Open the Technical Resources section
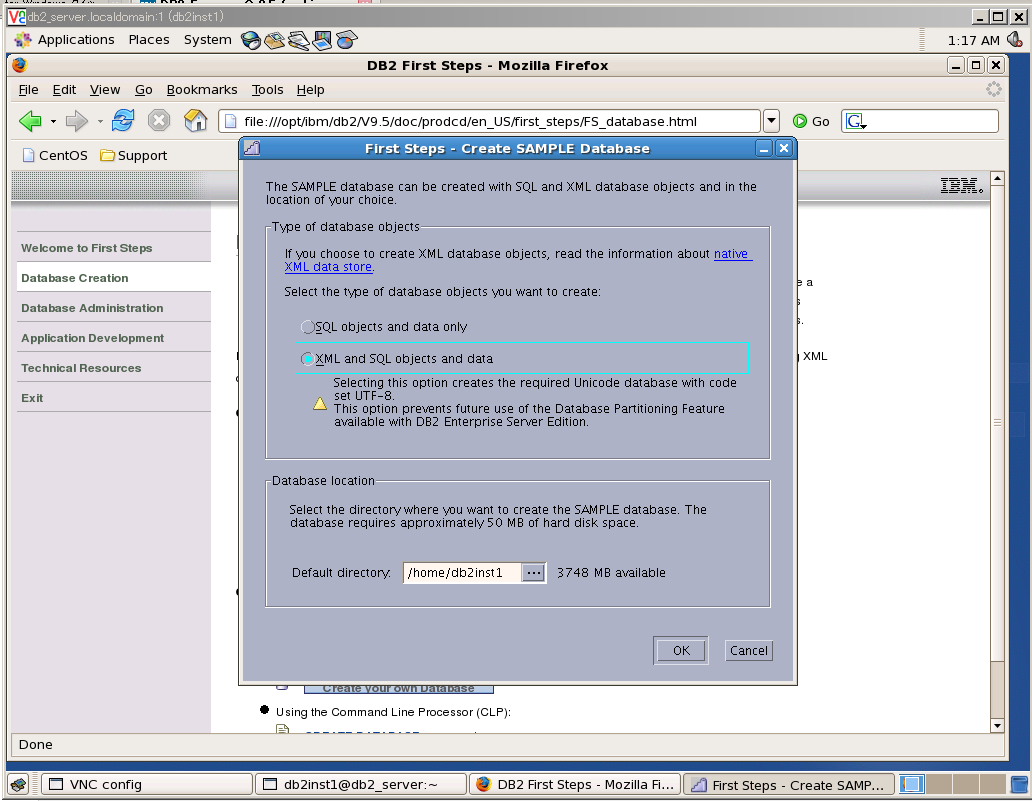The width and height of the screenshot is (1032, 801). [x=81, y=368]
